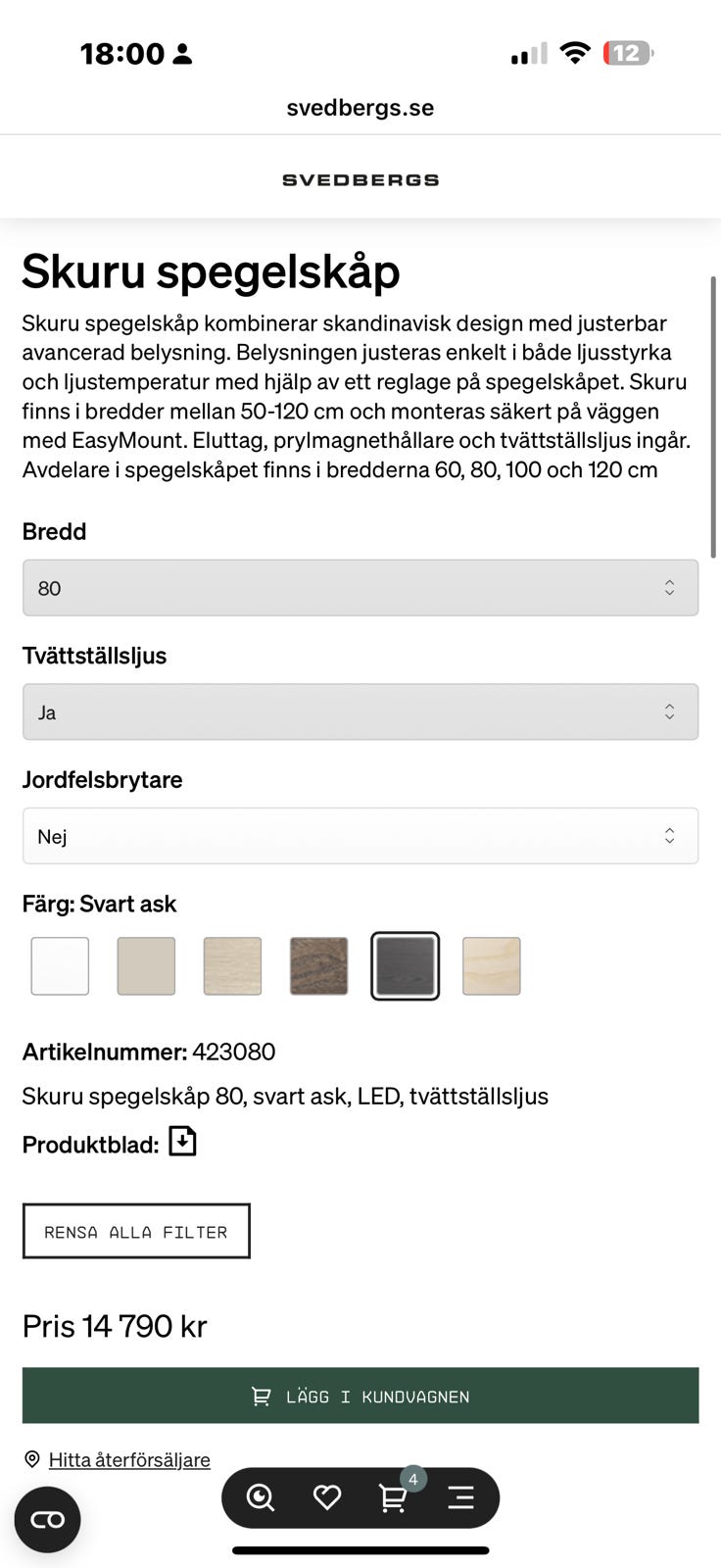Download the Produktblad document
This screenshot has width=721, height=1568.
coord(182,1141)
